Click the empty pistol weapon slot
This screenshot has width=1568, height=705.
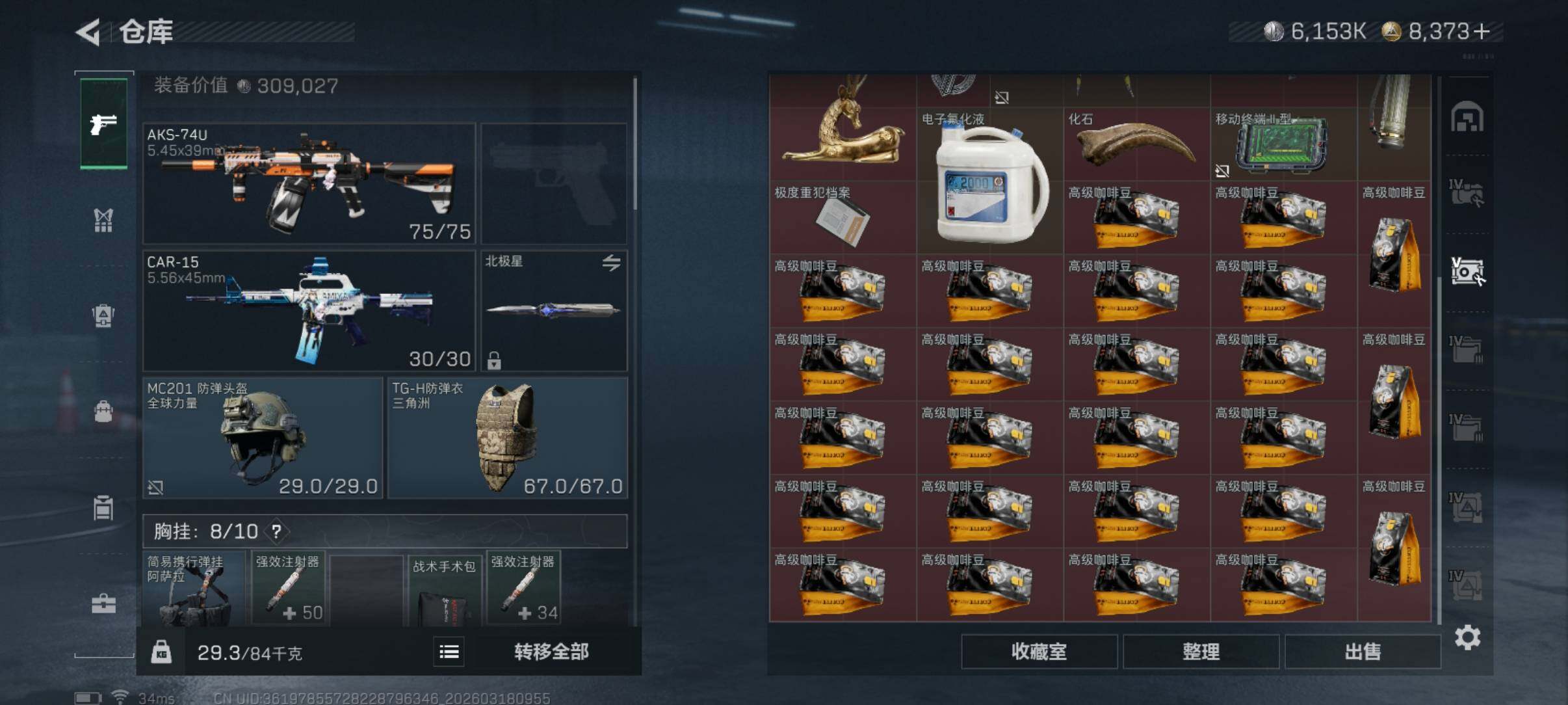coord(554,183)
